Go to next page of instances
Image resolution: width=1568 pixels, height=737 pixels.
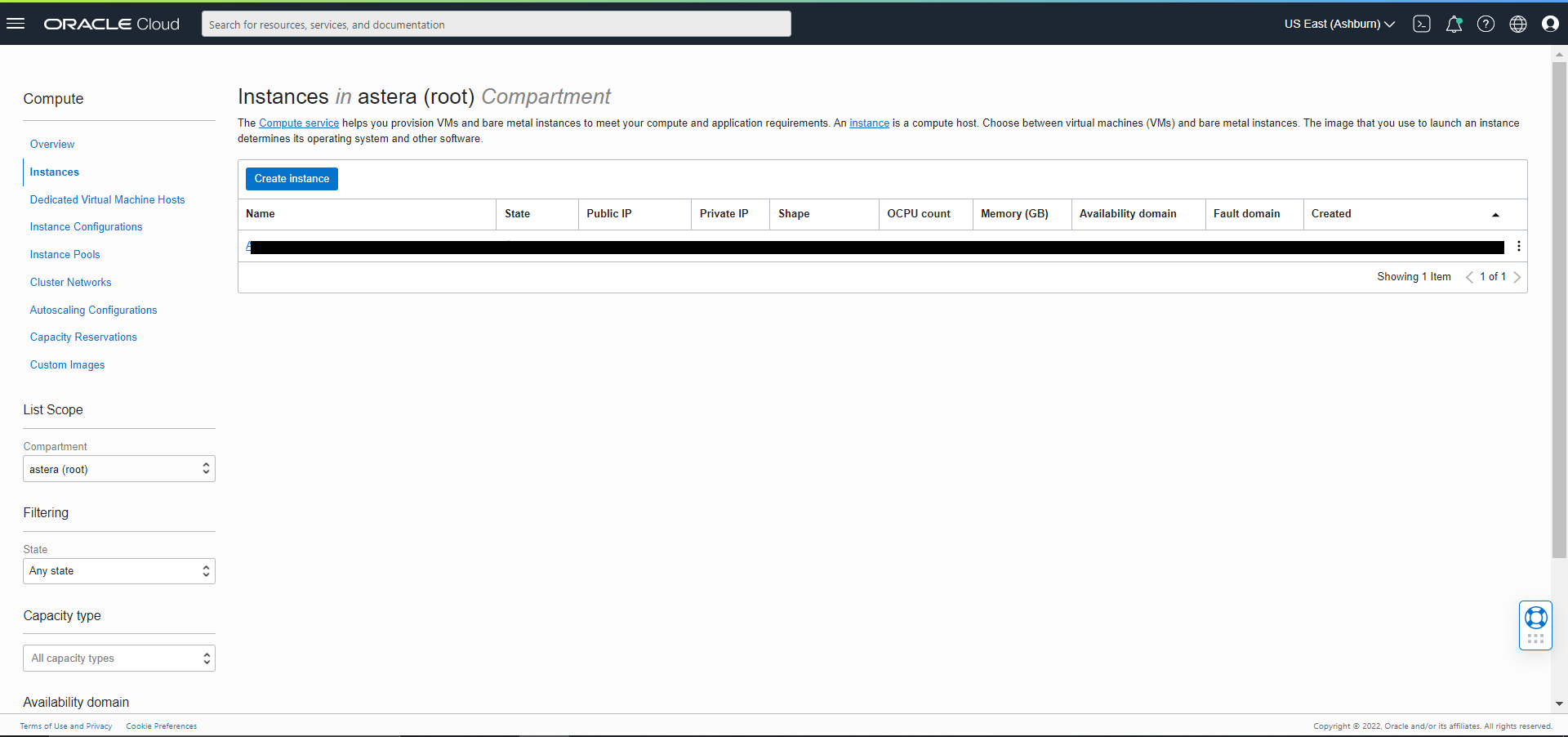click(x=1517, y=277)
